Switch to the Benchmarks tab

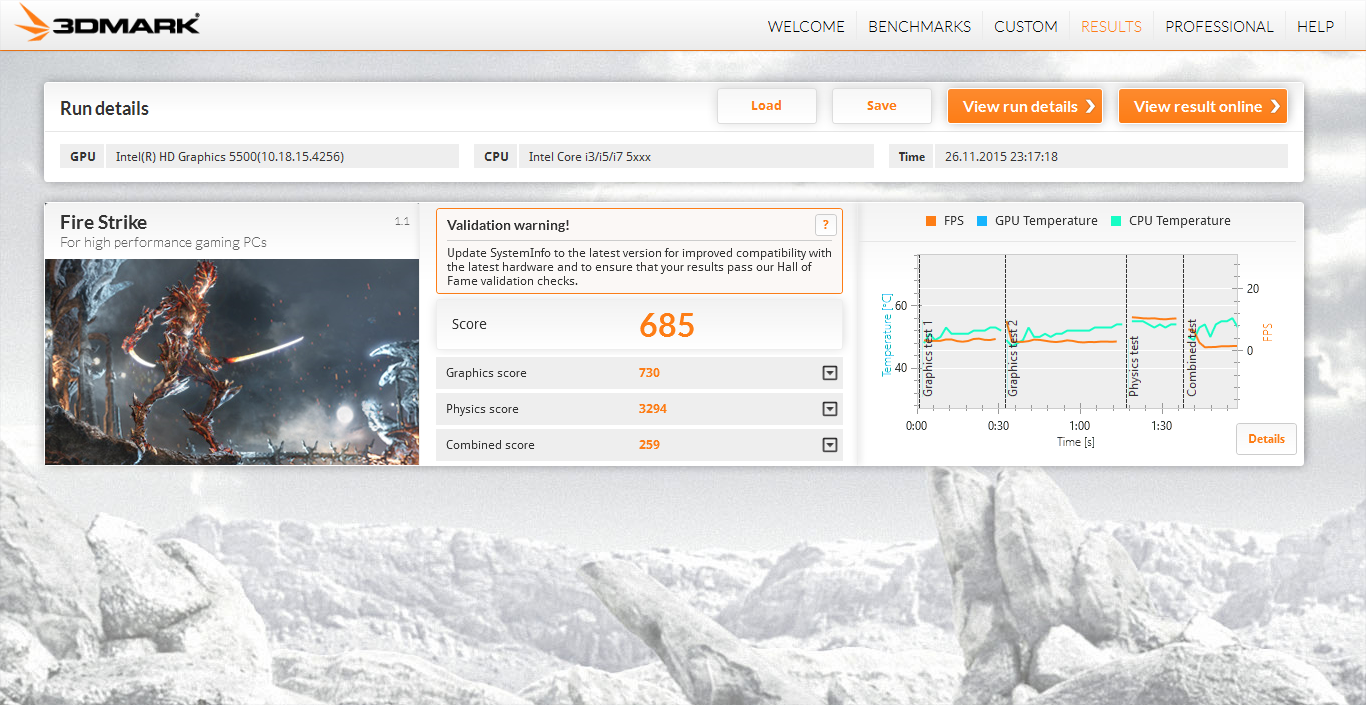coord(919,27)
